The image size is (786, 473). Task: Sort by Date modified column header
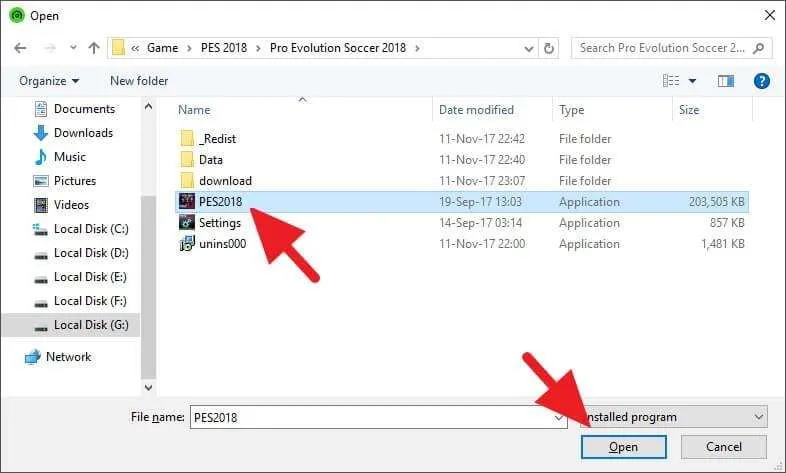pos(476,110)
